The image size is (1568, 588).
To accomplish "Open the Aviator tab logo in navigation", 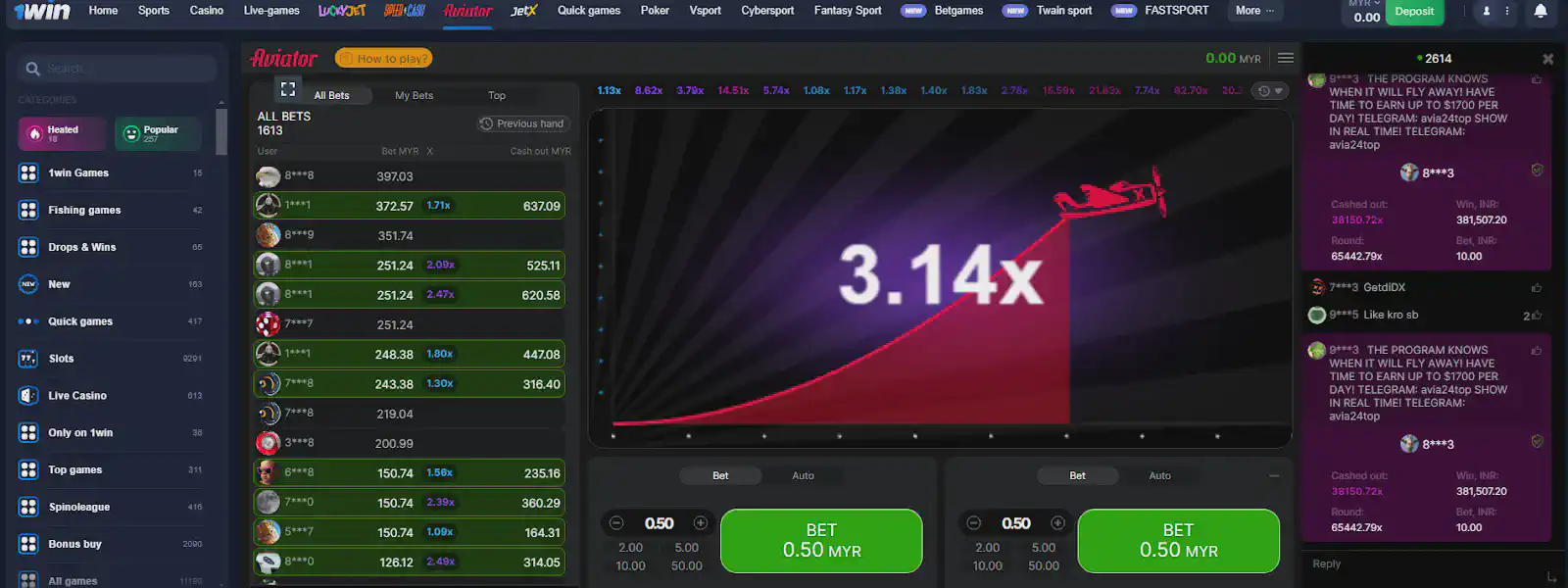I will pyautogui.click(x=467, y=11).
